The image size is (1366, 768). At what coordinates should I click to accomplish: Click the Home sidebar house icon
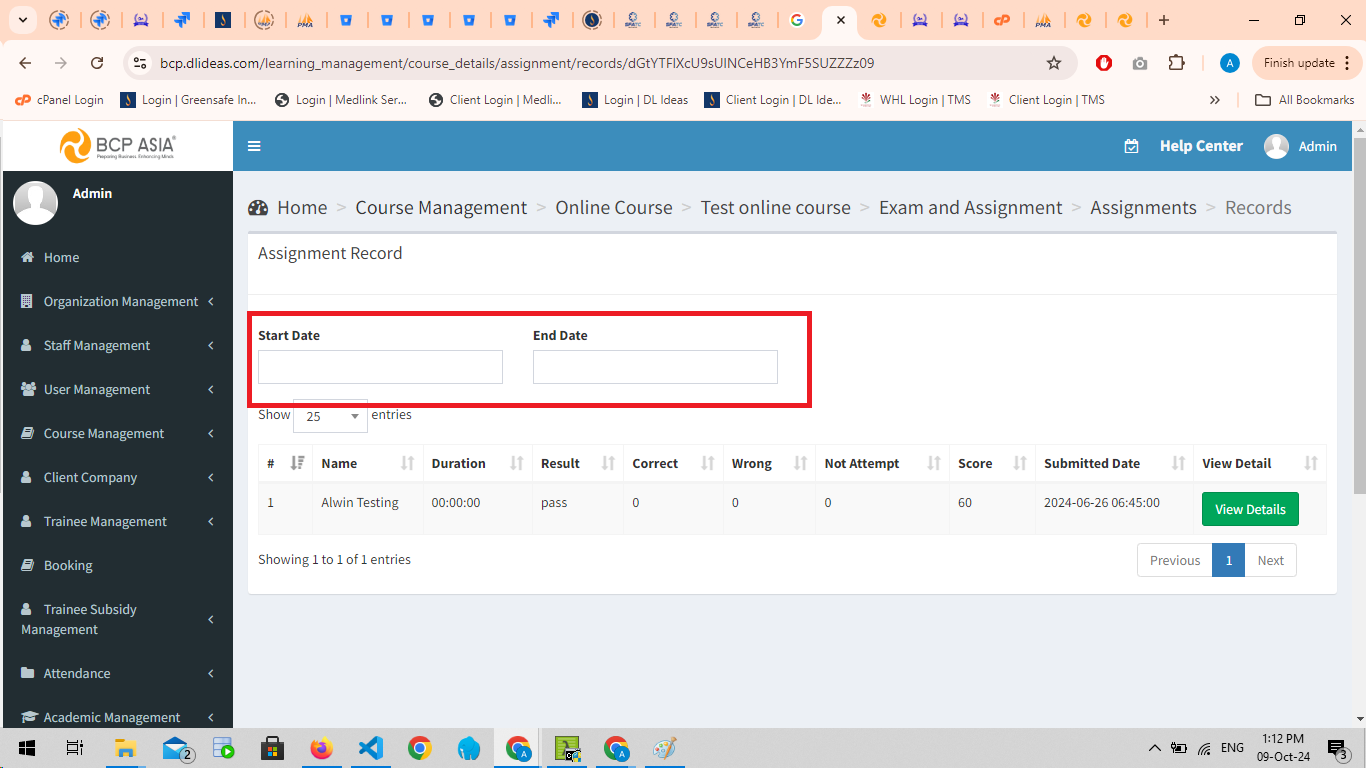tap(28, 257)
